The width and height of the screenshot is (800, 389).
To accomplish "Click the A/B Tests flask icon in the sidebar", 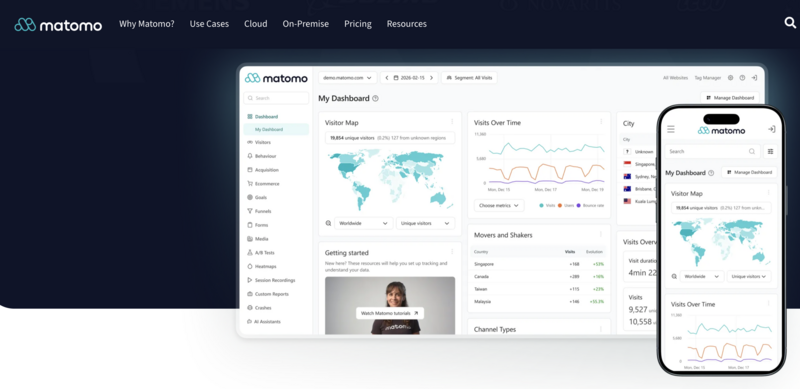I will [249, 252].
